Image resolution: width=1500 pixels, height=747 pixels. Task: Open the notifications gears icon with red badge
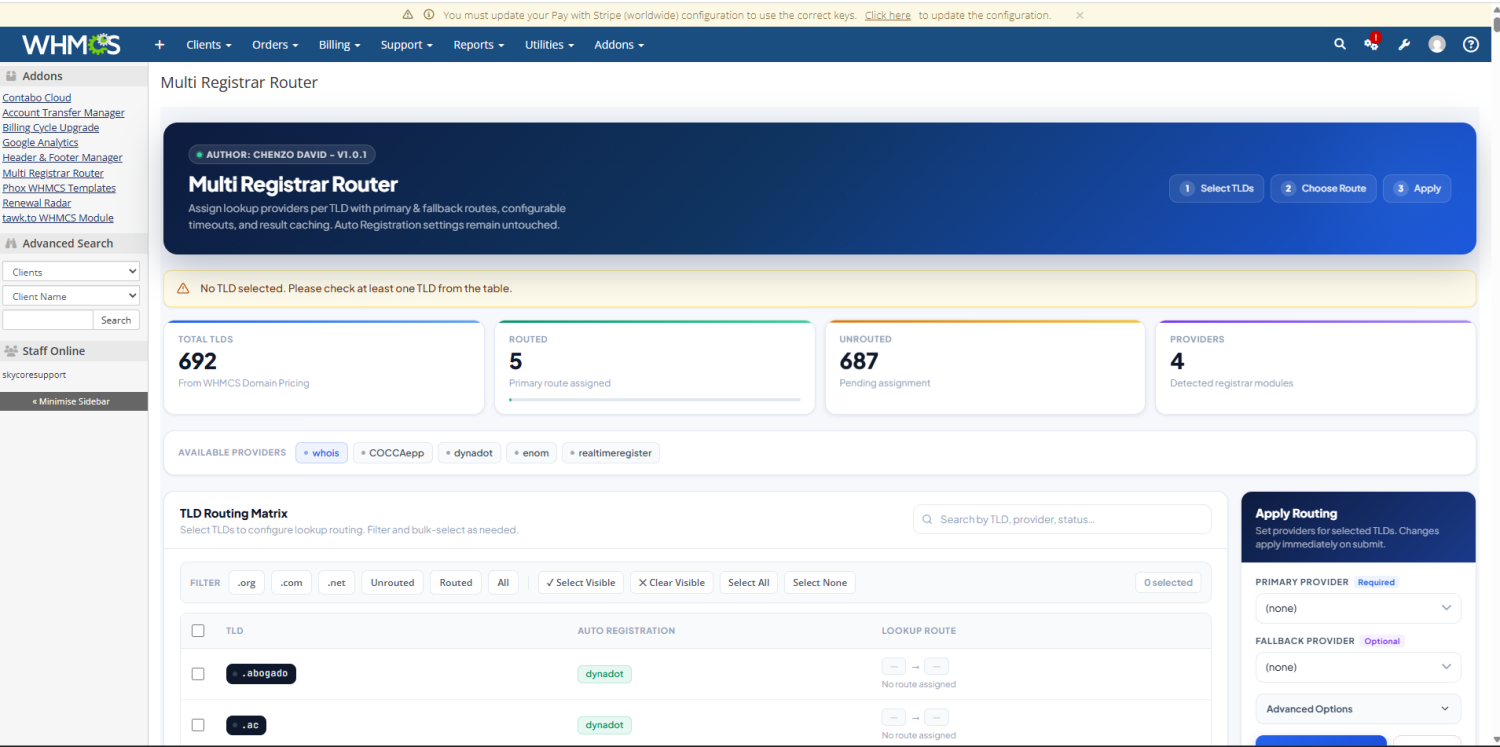tap(1372, 43)
